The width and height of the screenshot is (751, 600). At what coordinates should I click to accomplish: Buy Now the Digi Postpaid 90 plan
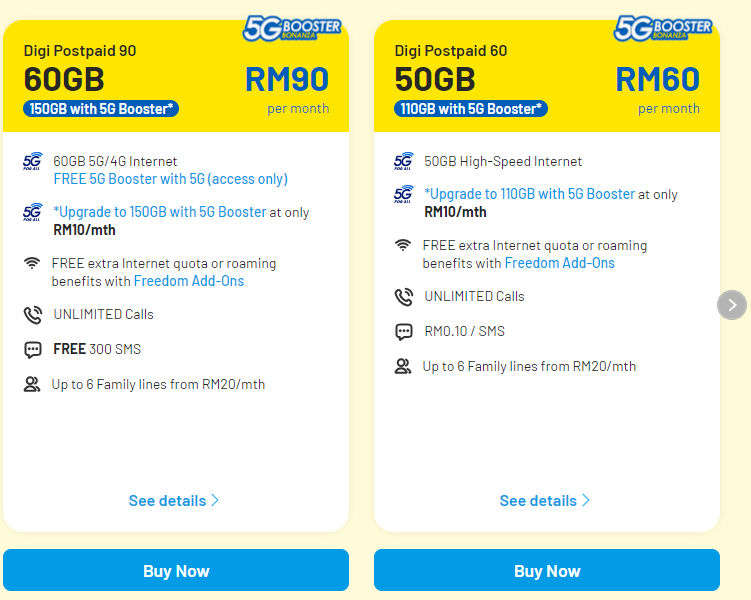click(x=176, y=570)
